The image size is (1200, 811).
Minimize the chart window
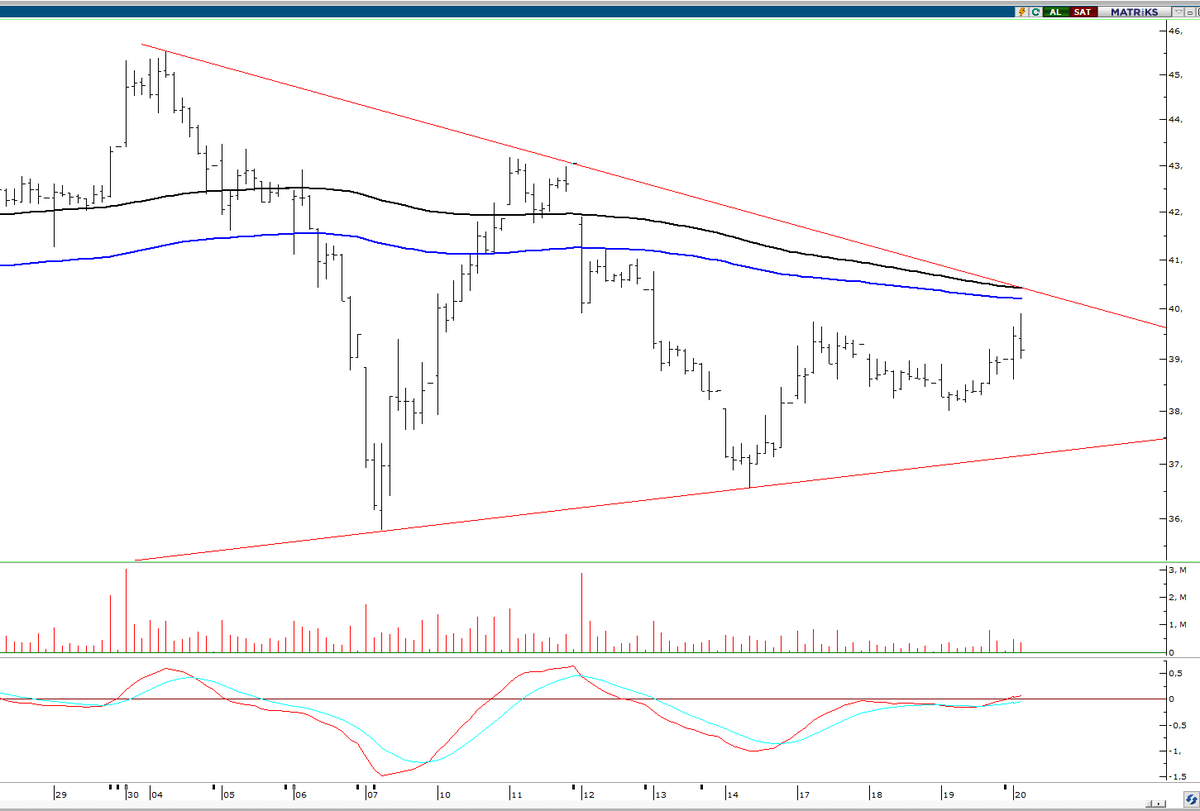[x=1190, y=12]
